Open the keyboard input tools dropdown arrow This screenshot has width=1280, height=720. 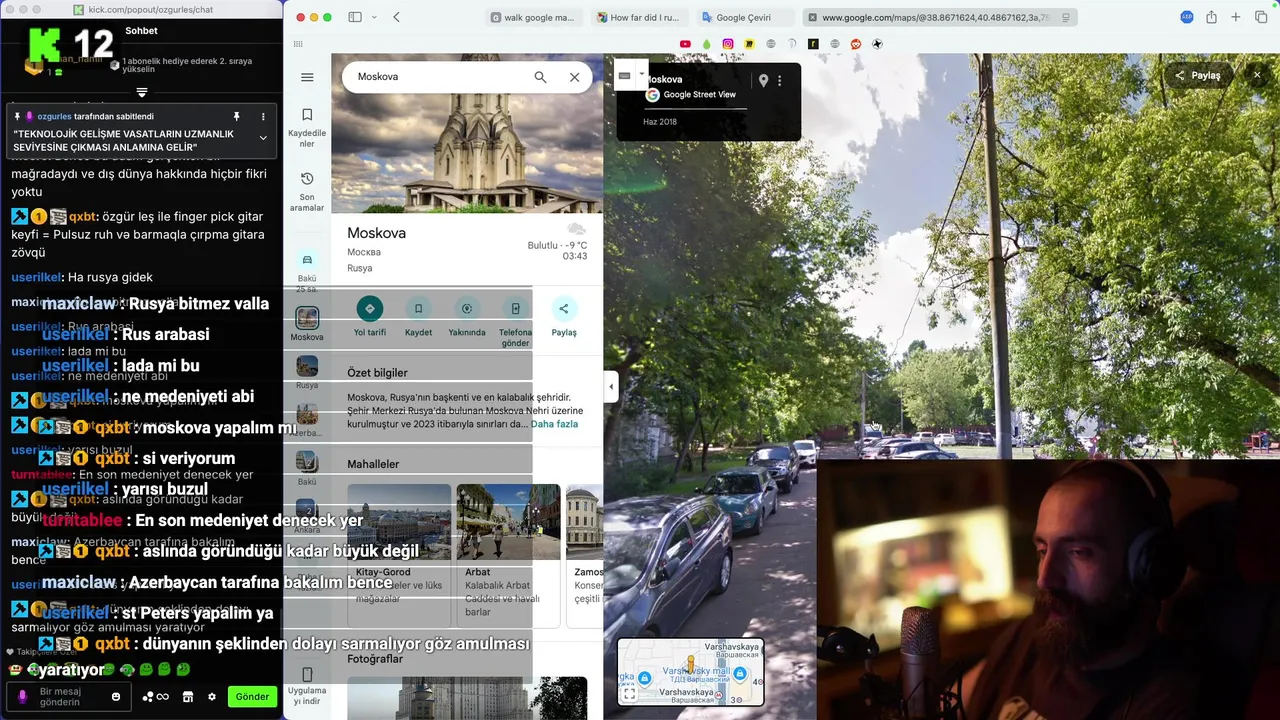click(x=642, y=74)
